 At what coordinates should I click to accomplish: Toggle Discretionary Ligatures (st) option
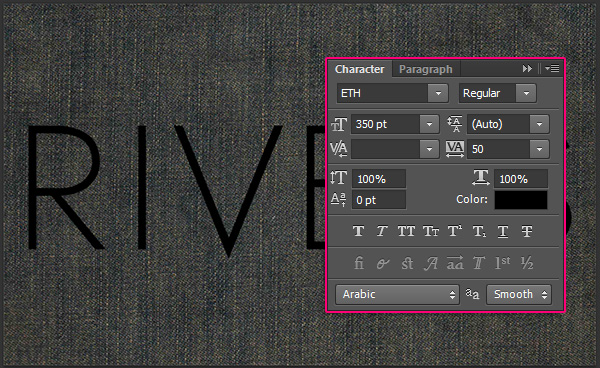coord(407,263)
